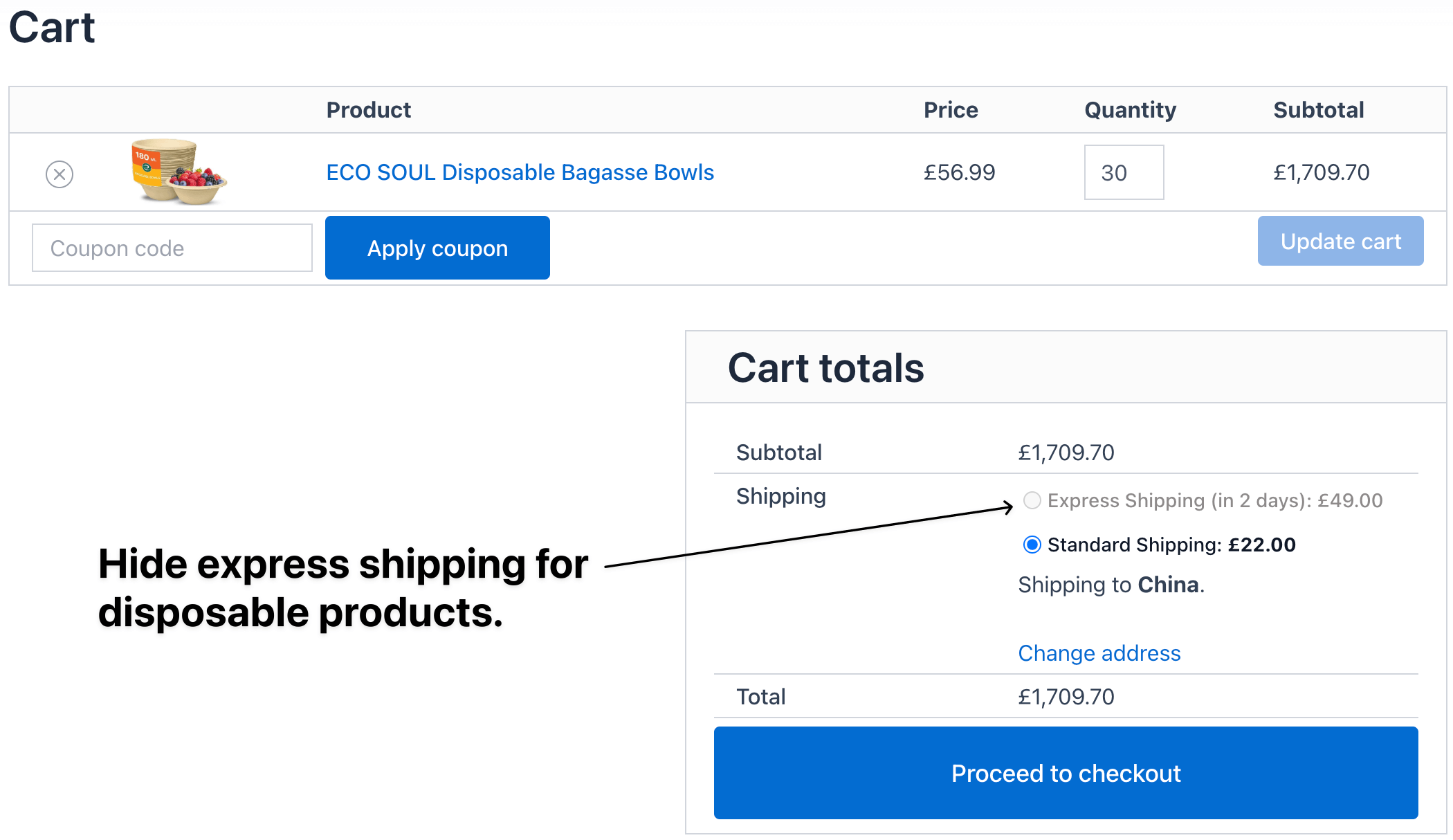The height and width of the screenshot is (840, 1453).
Task: Click the Total amount in Cart totals
Action: pos(1066,697)
